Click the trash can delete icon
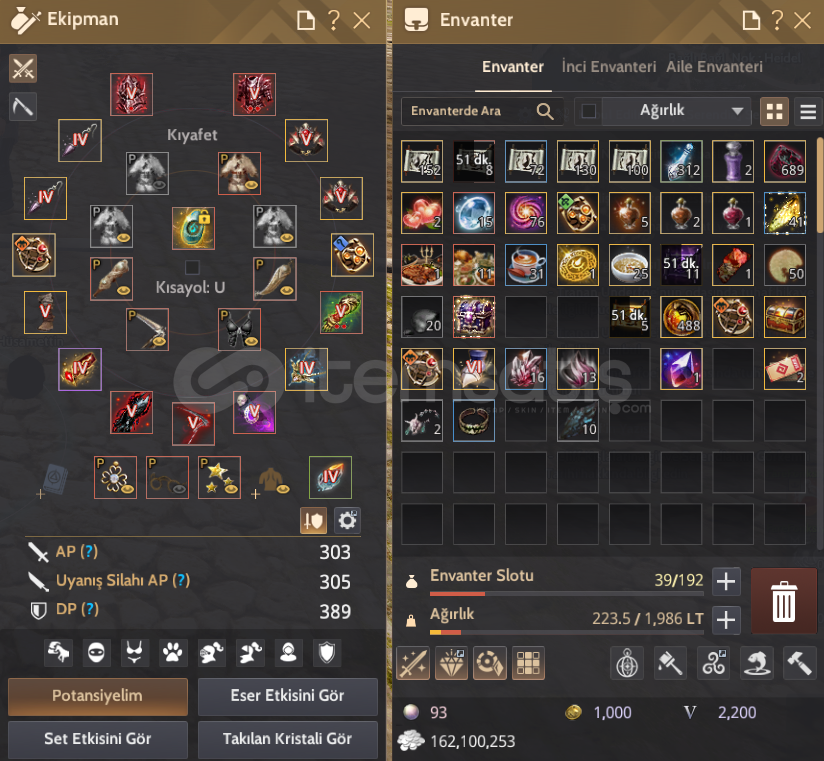 [x=783, y=601]
